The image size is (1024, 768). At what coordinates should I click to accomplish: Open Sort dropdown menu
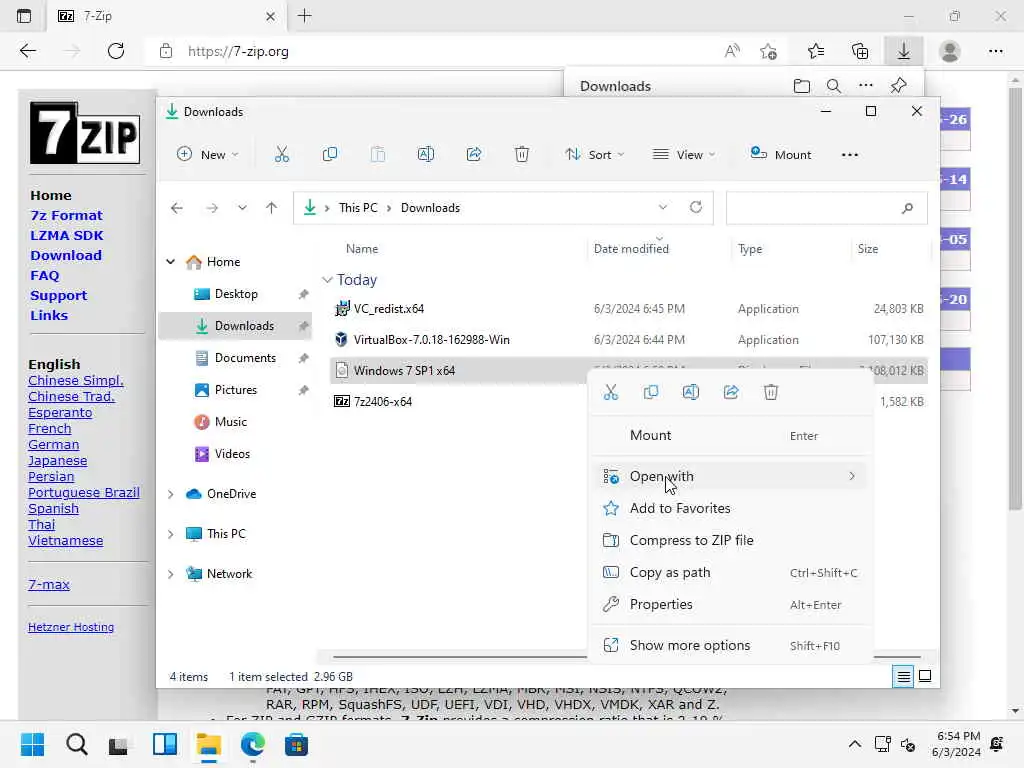click(595, 155)
